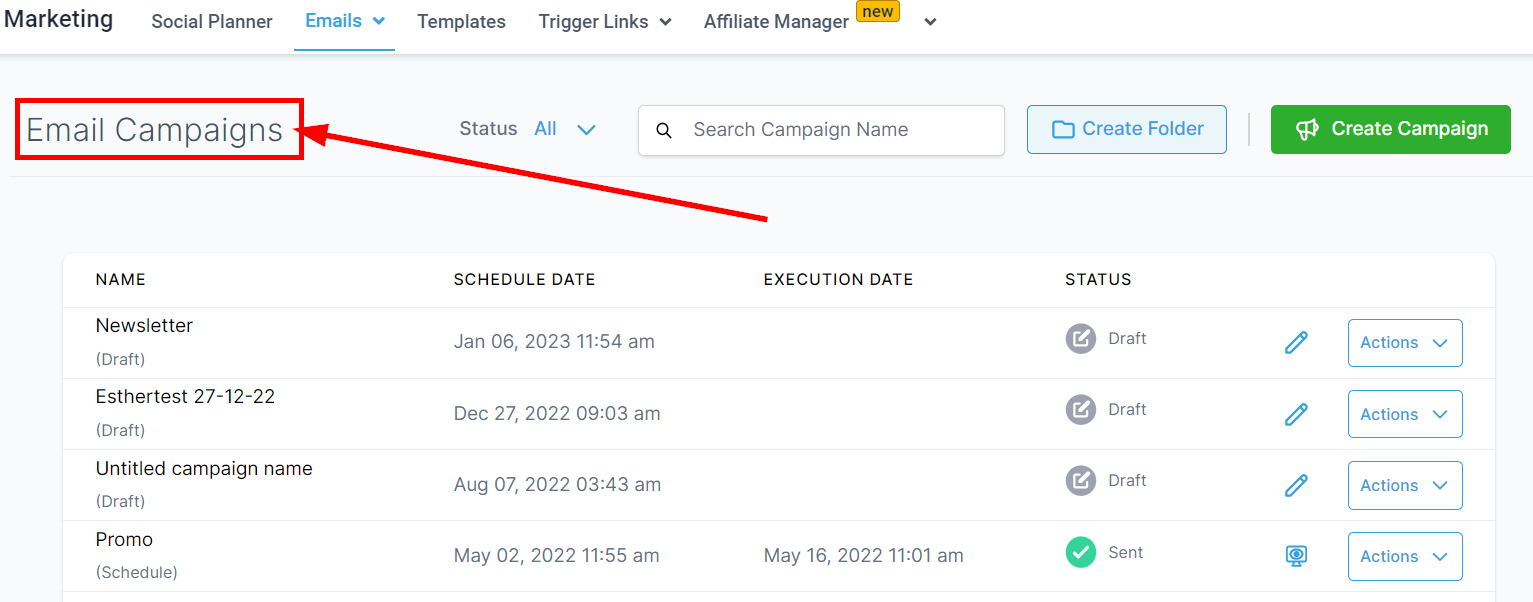The image size is (1533, 602).
Task: Expand the Actions dropdown for Promo
Action: point(1404,556)
